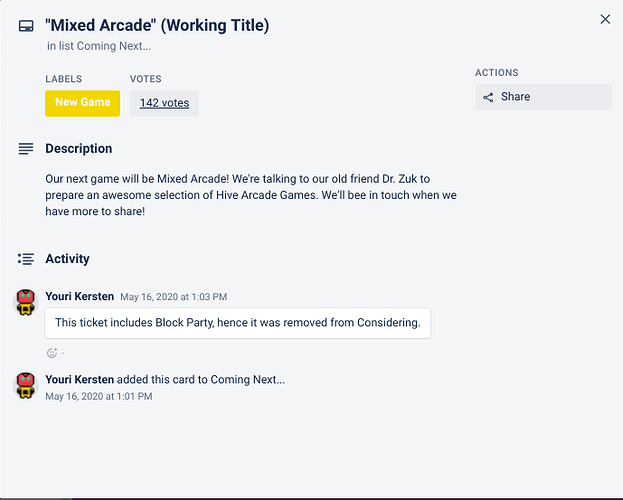Click the Activity list icon
This screenshot has width=623, height=500.
point(26,259)
